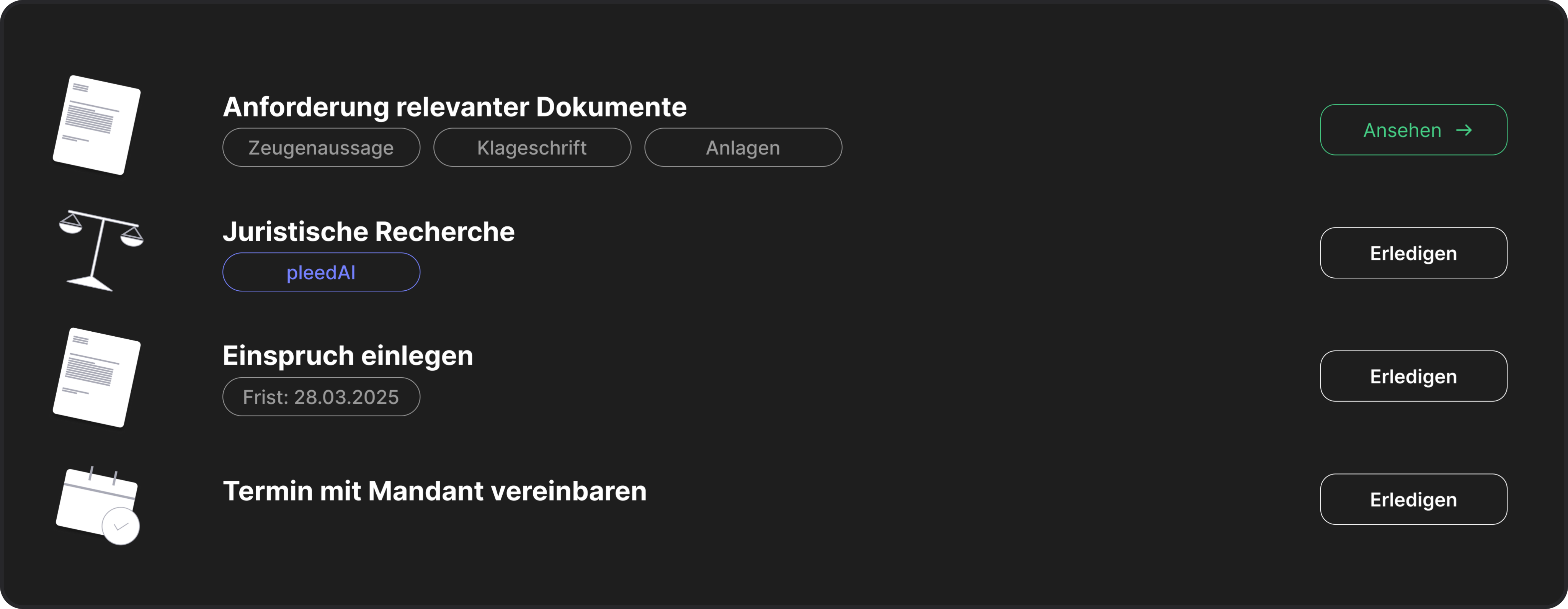The width and height of the screenshot is (1568, 609).
Task: Select the Klageschrift tag
Action: 532,147
